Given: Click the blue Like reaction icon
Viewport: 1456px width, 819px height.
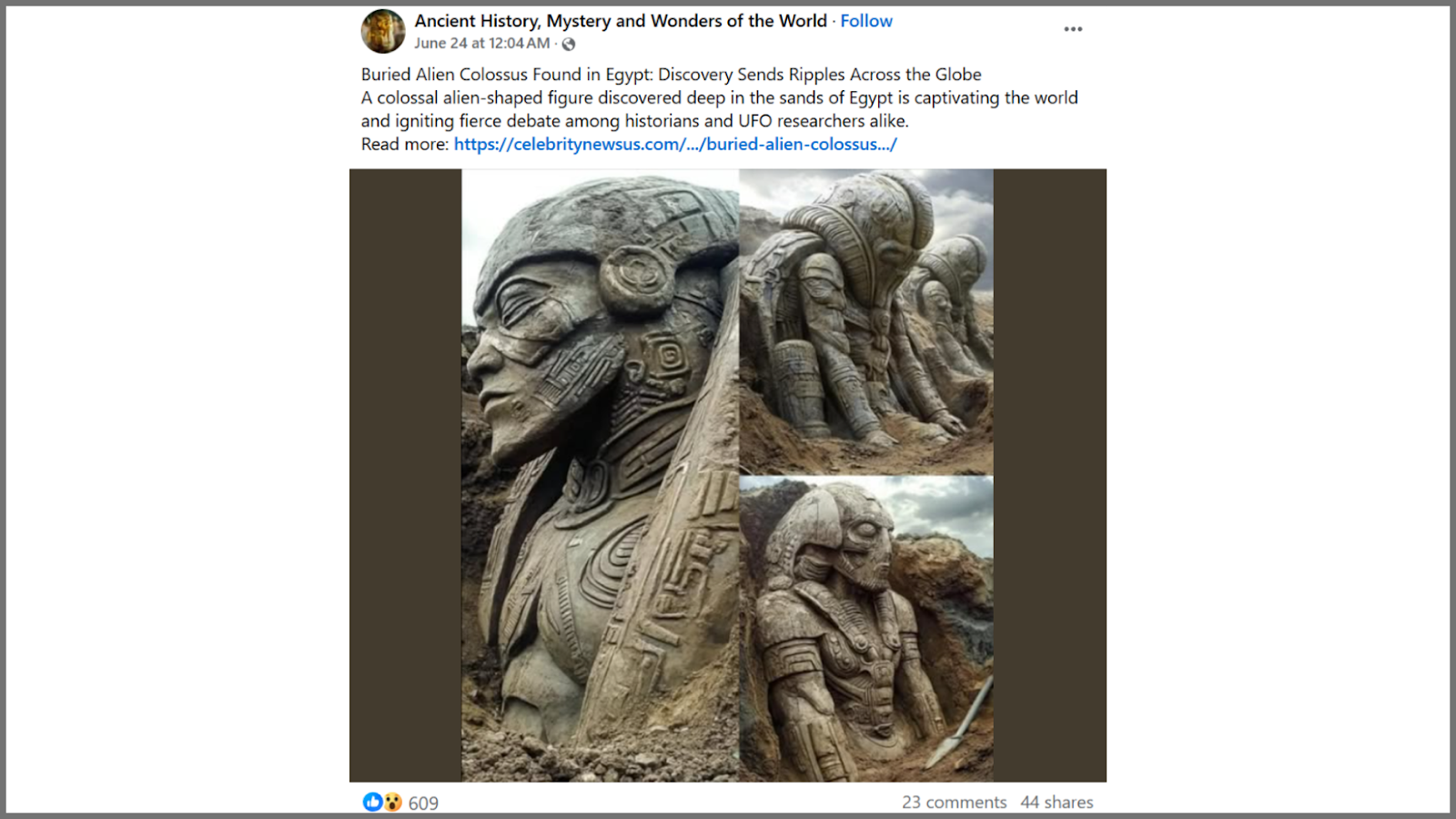Looking at the screenshot, I should pos(372,802).
